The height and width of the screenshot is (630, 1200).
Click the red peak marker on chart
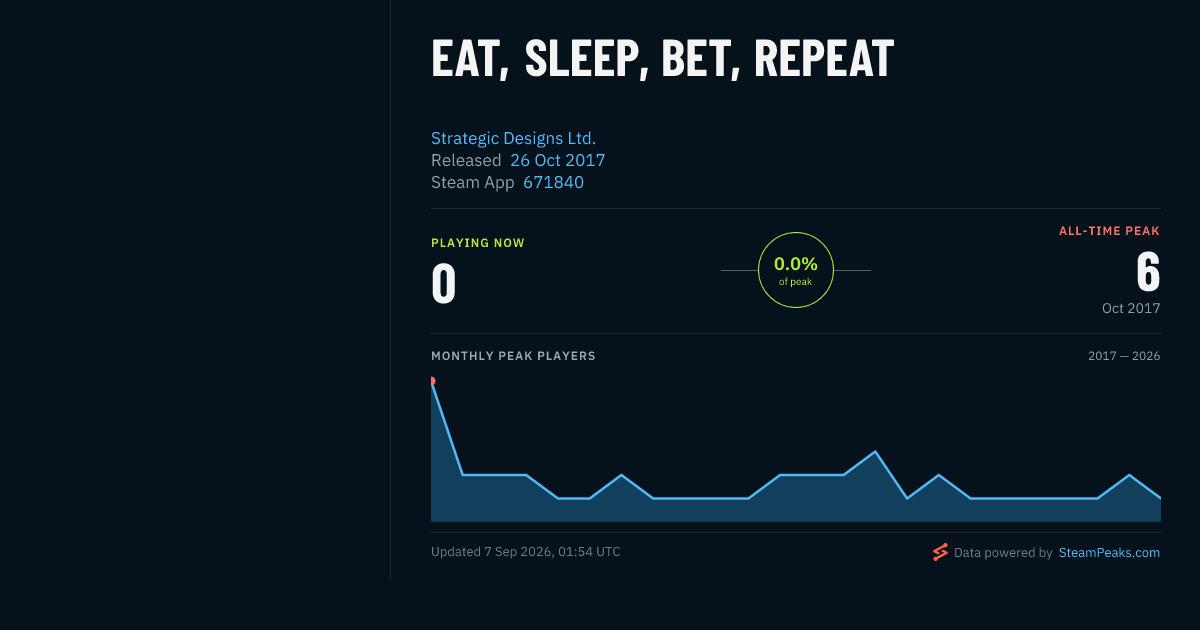tap(432, 381)
